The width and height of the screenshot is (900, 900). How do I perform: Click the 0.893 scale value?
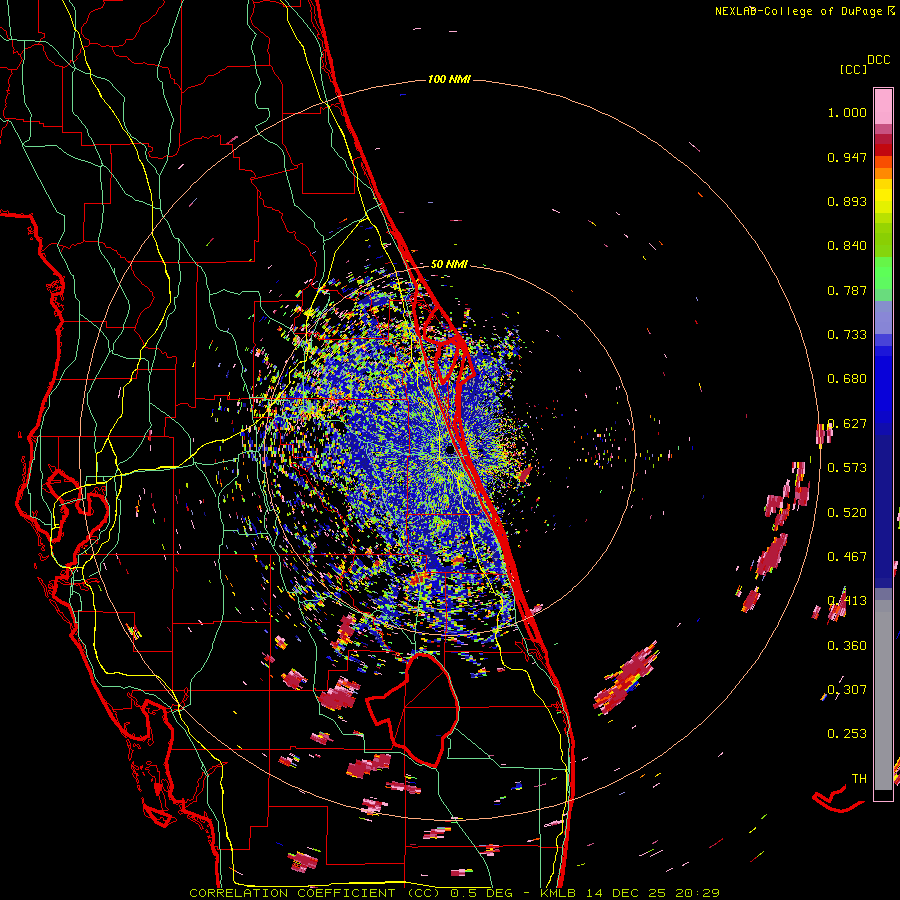coord(847,201)
